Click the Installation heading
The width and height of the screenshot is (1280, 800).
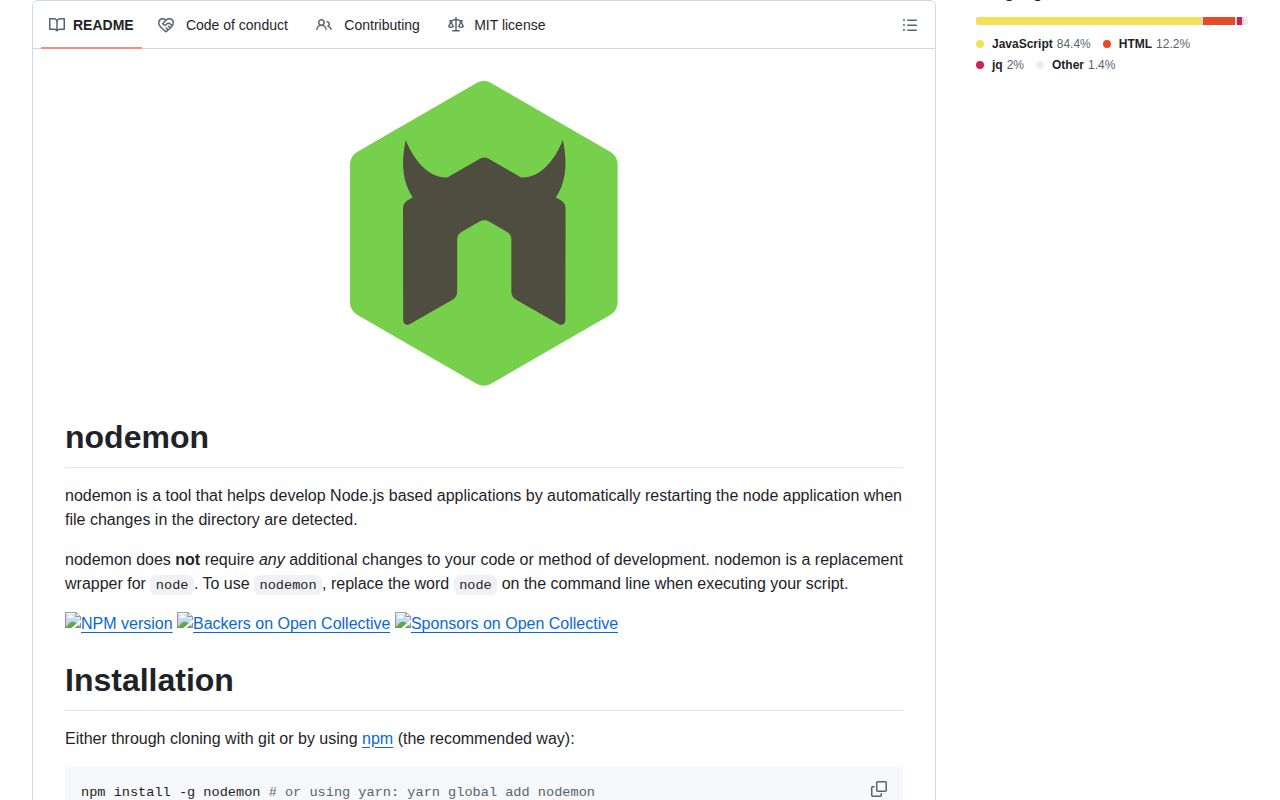[x=149, y=680]
